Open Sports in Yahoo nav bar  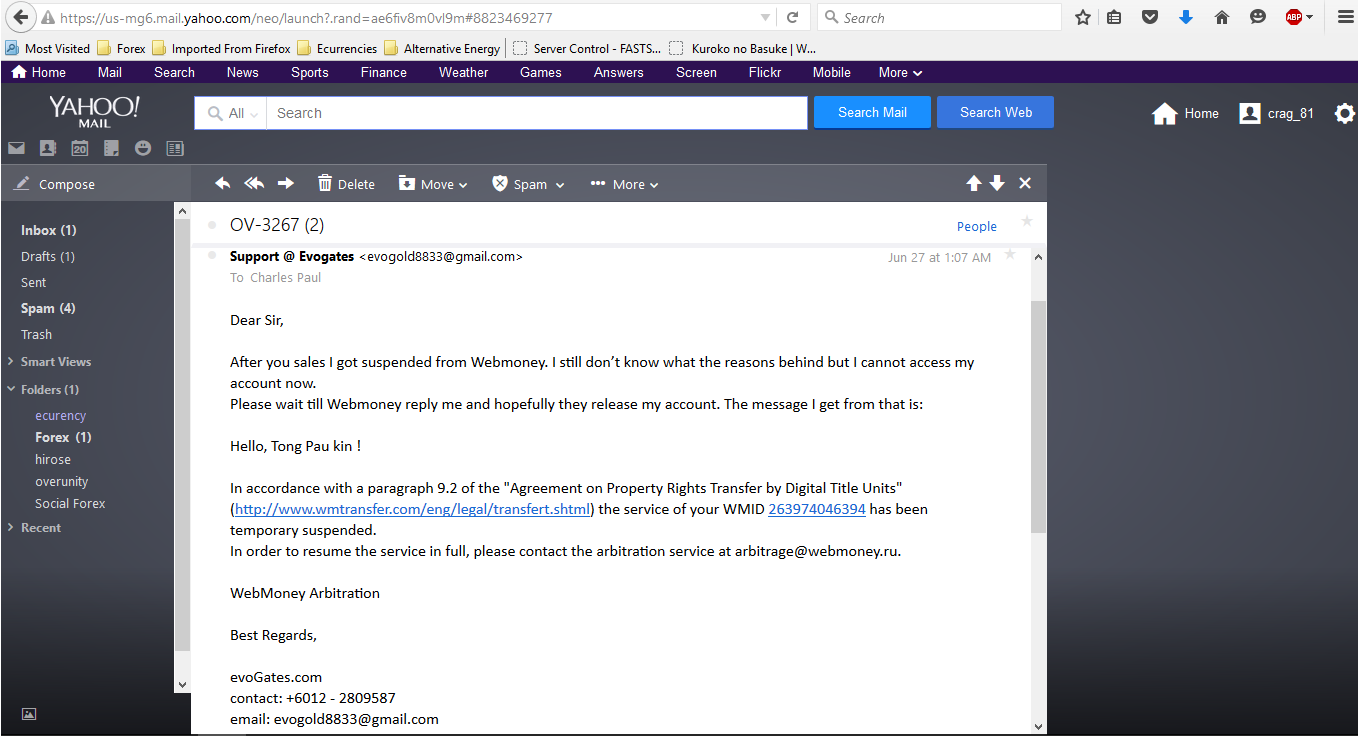pyautogui.click(x=310, y=72)
